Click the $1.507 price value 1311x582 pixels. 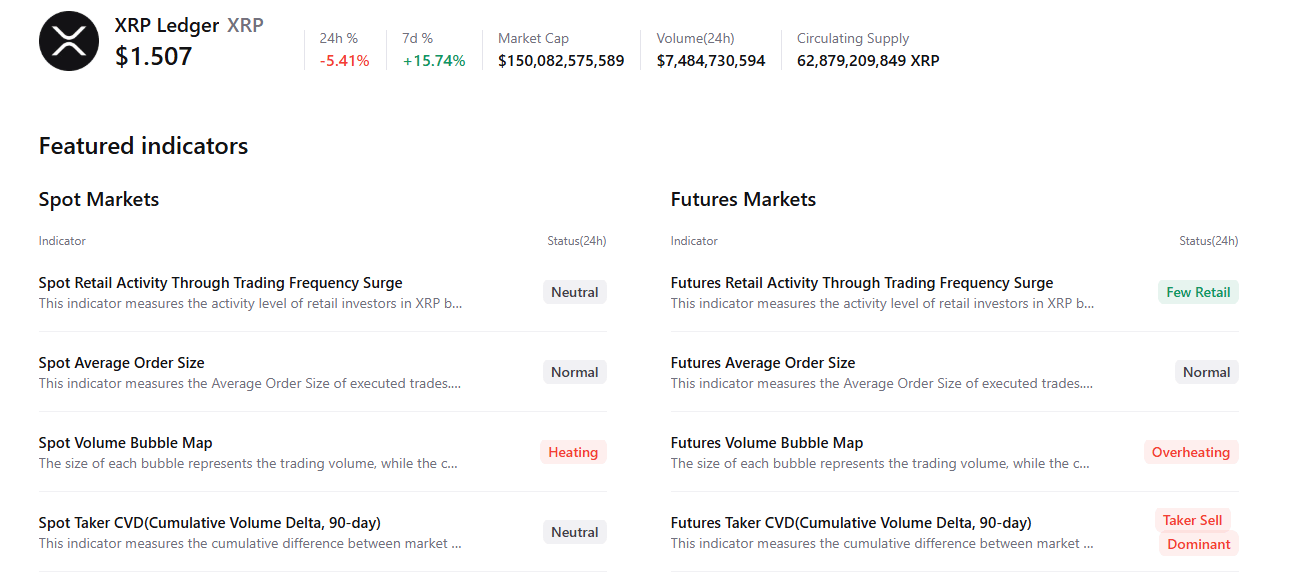coord(154,57)
